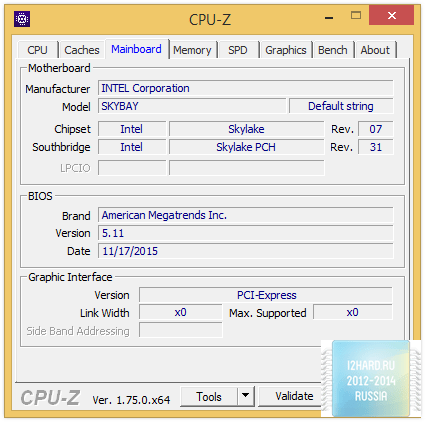Image resolution: width=426 pixels, height=422 pixels.
Task: Click the Tools button
Action: coord(209,396)
